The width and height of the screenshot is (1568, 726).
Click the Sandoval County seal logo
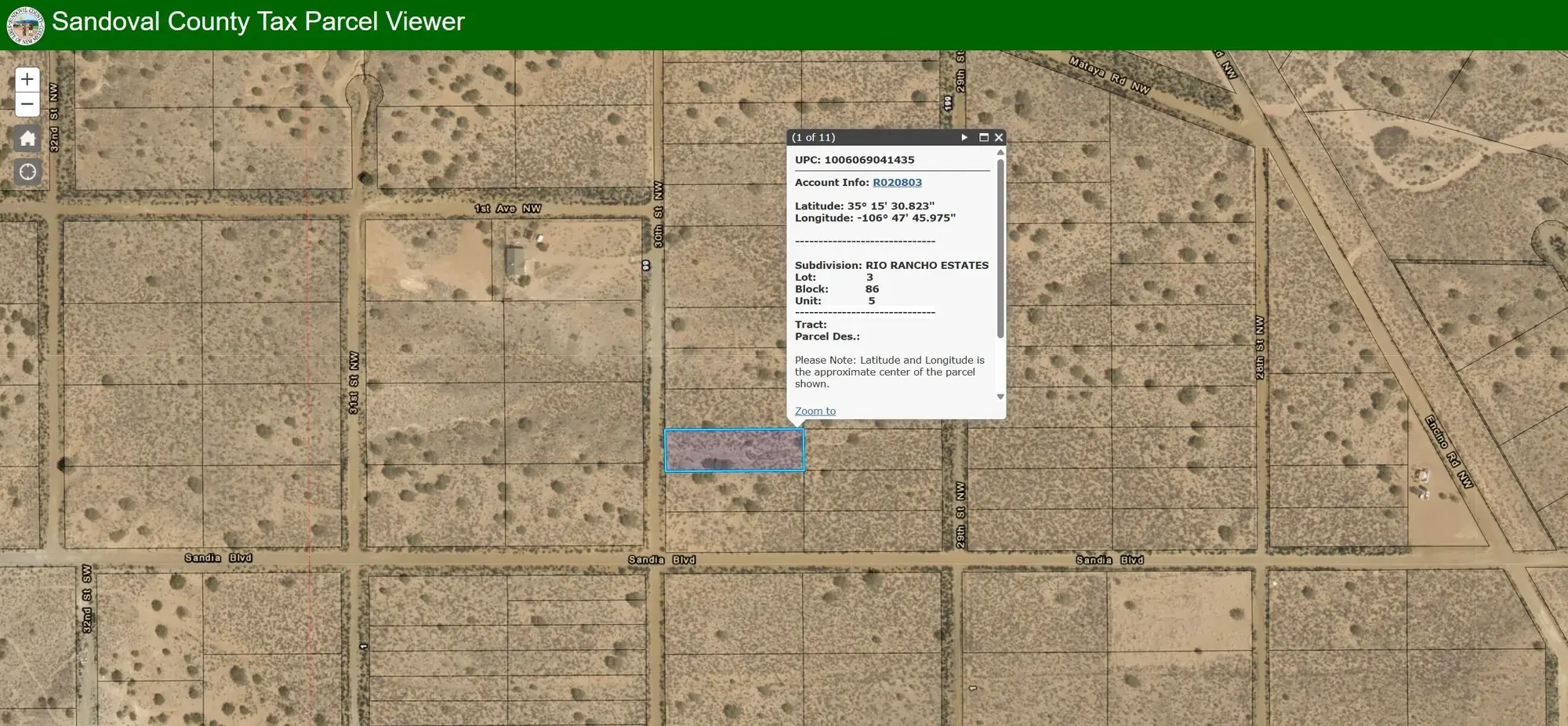(26, 25)
